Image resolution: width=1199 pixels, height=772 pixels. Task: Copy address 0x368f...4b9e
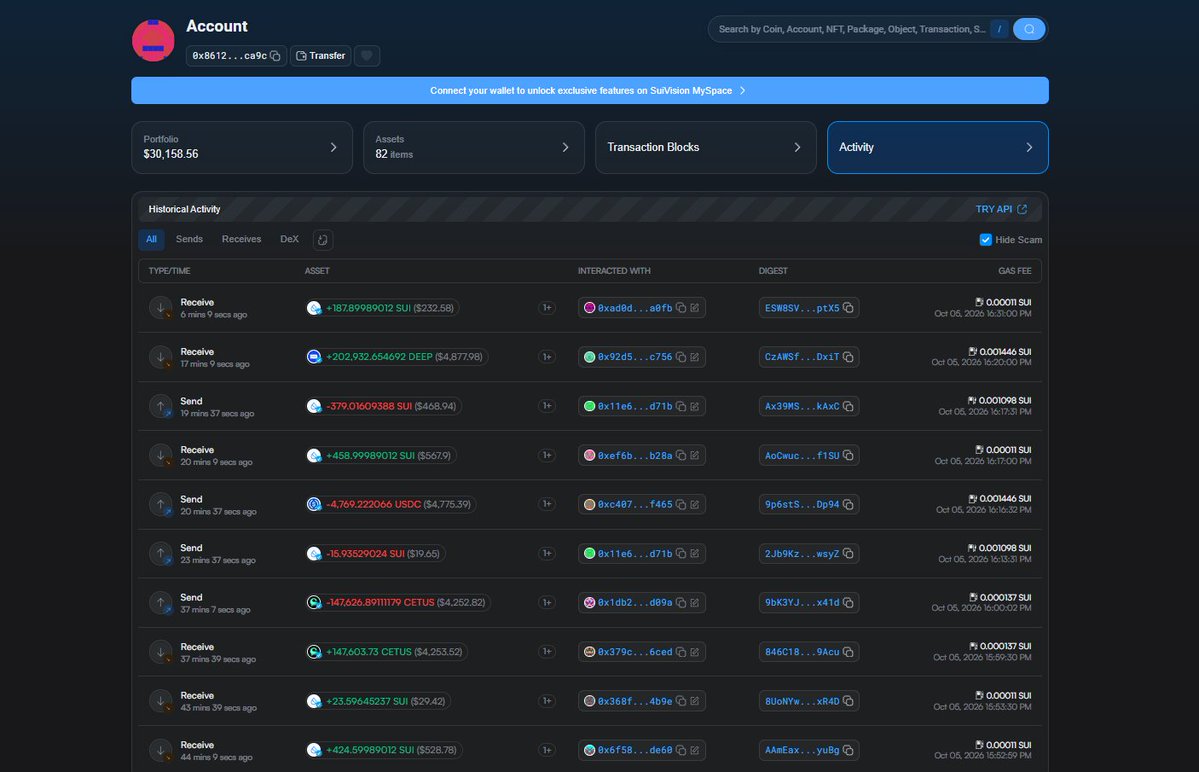pos(681,701)
